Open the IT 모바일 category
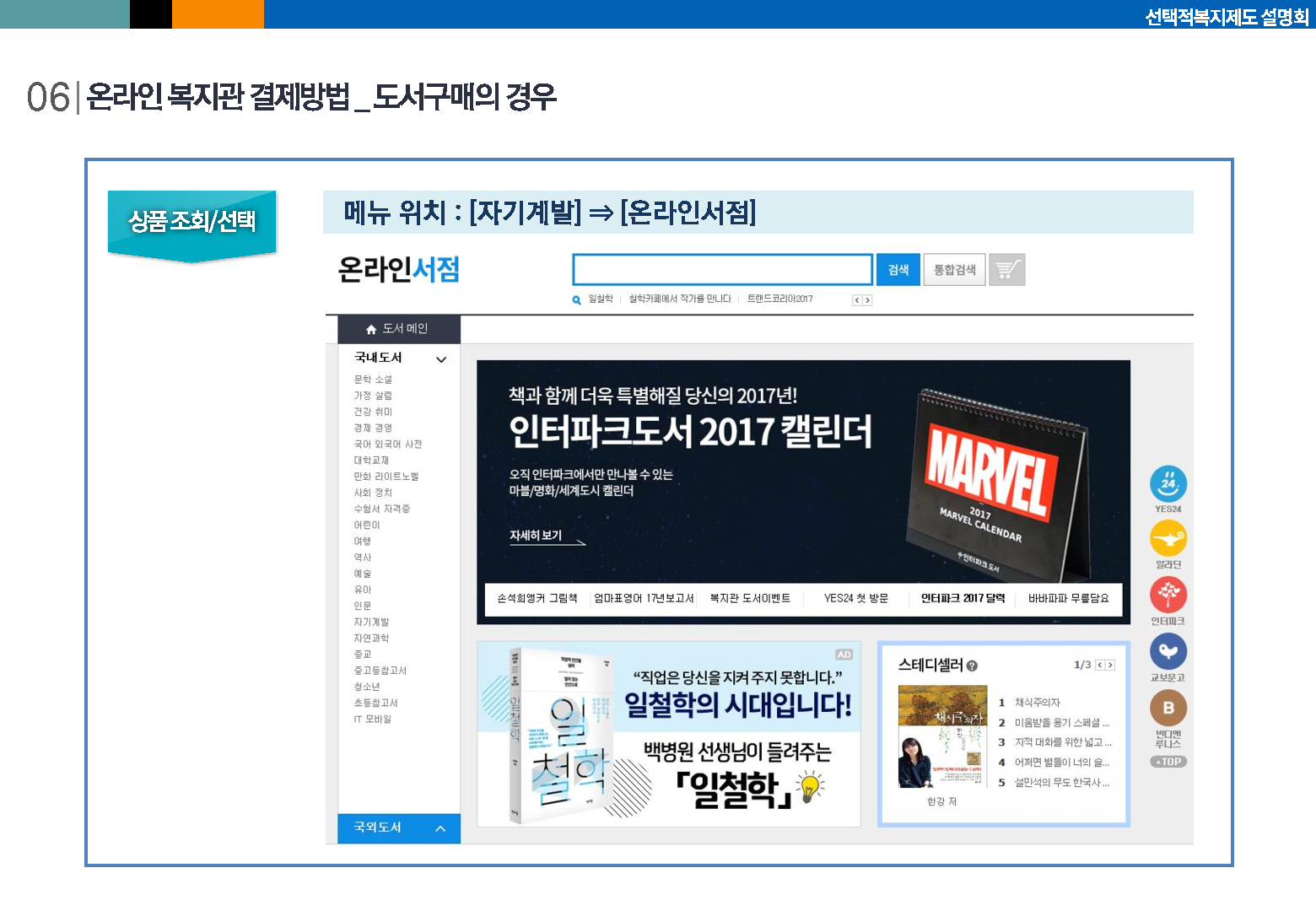The height and width of the screenshot is (911, 1316). pos(373,720)
